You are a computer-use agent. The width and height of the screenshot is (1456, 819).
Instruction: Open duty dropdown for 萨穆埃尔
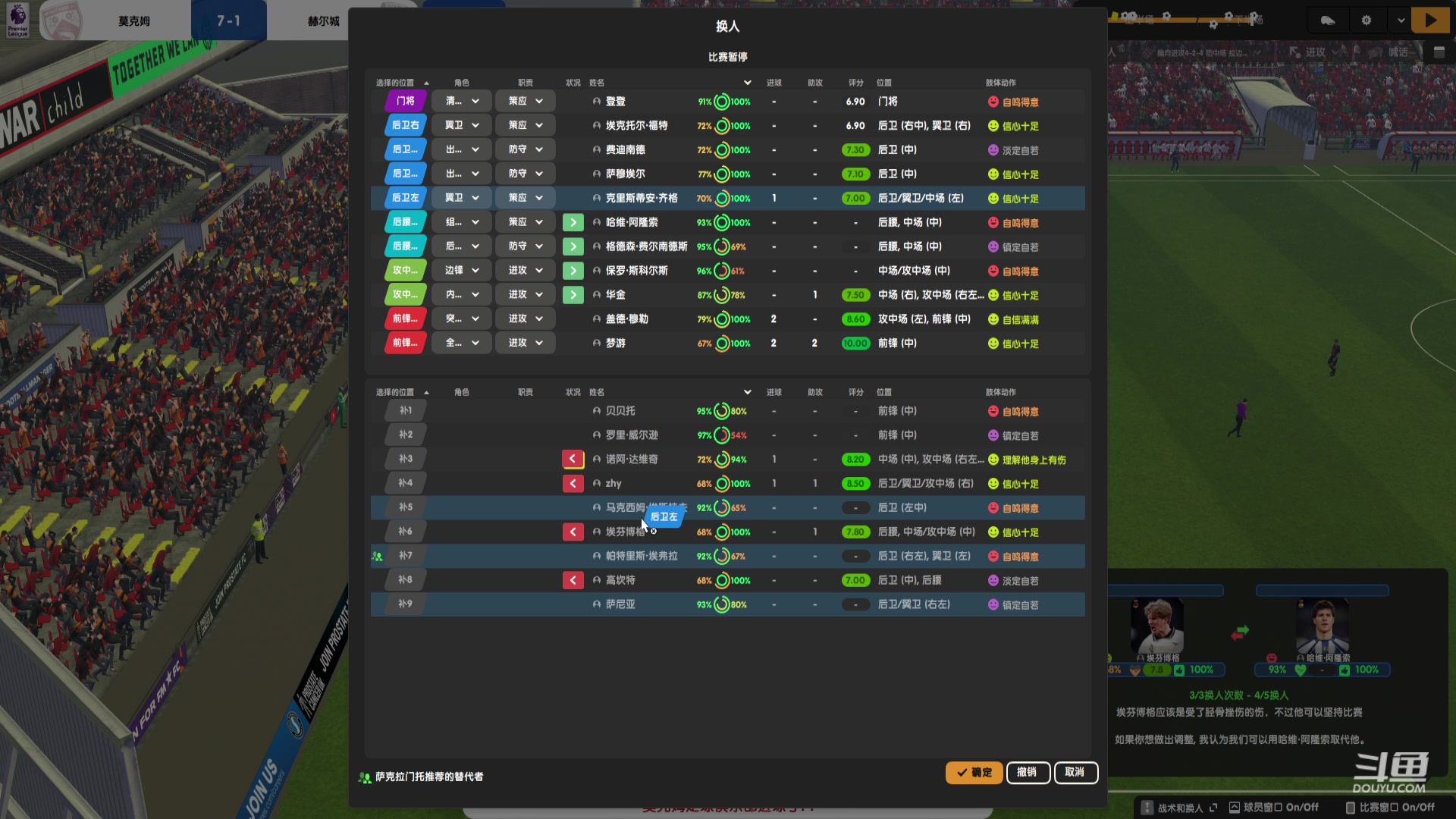point(525,174)
